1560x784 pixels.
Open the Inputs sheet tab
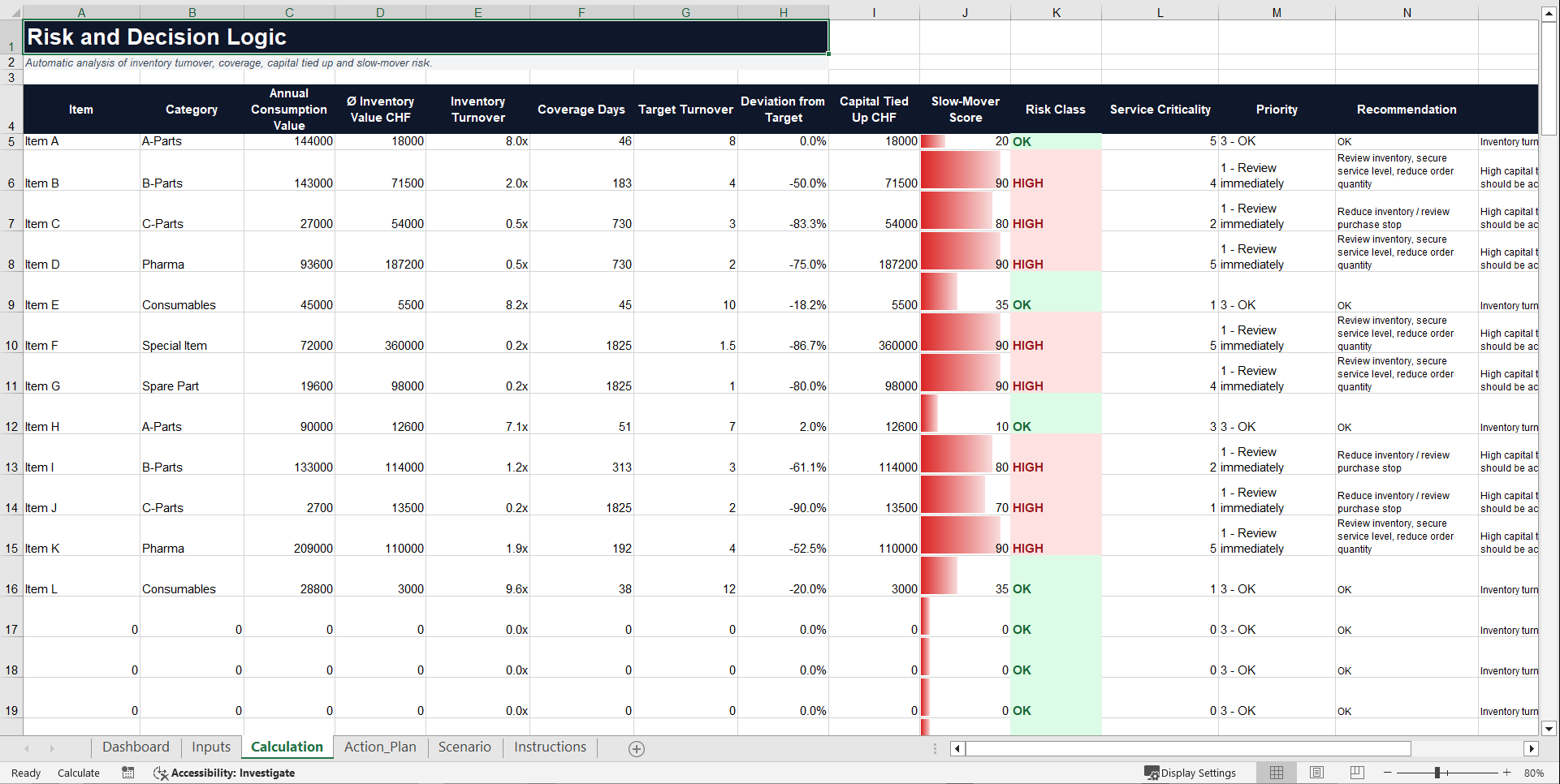(x=211, y=747)
